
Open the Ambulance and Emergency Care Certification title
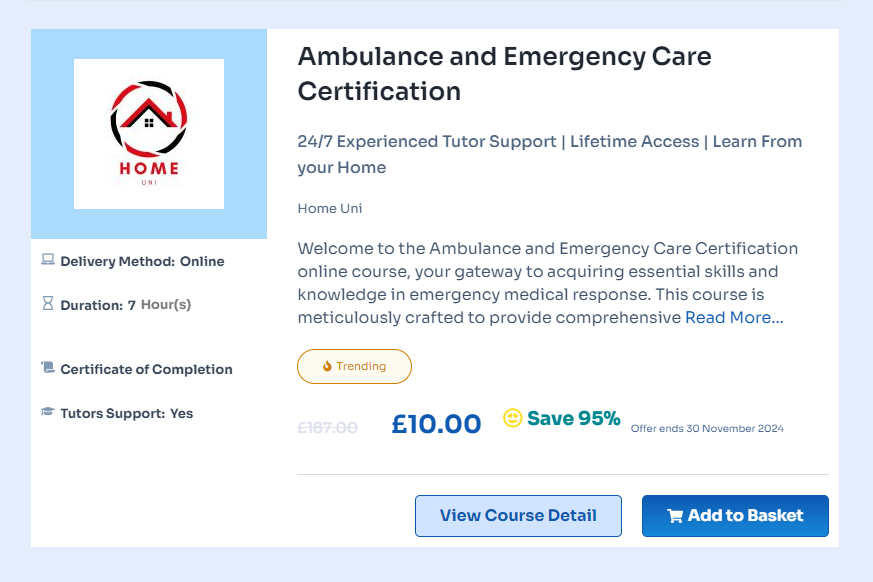pyautogui.click(x=504, y=73)
